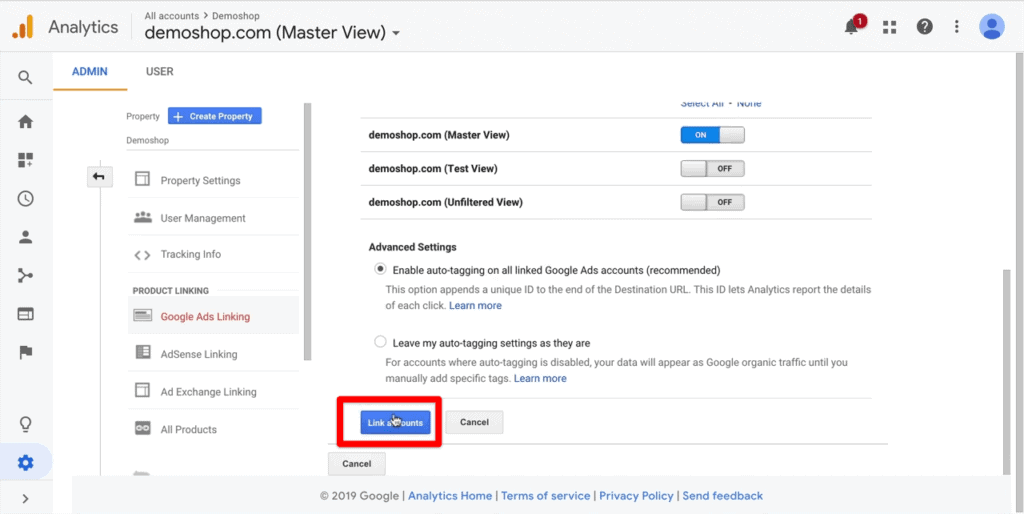Click the Analytics logo icon
This screenshot has width=1024, height=514.
[x=22, y=26]
